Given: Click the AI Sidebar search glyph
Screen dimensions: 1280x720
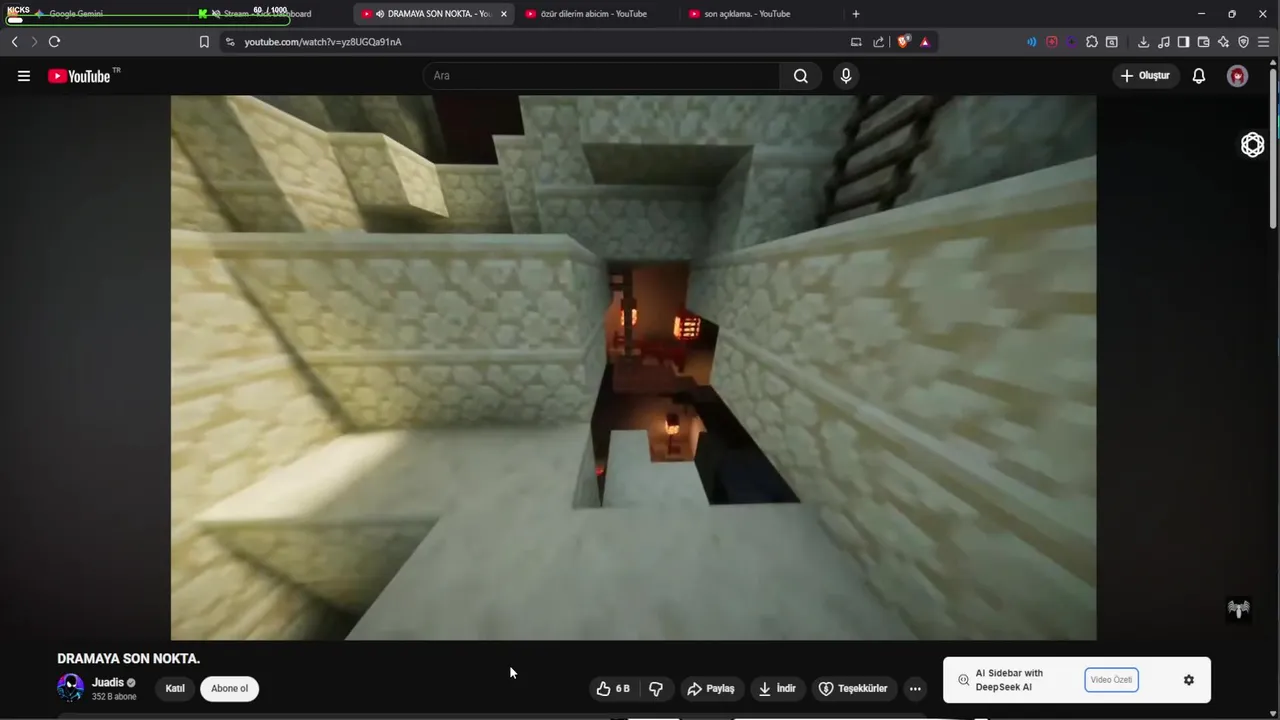Looking at the screenshot, I should click(963, 680).
